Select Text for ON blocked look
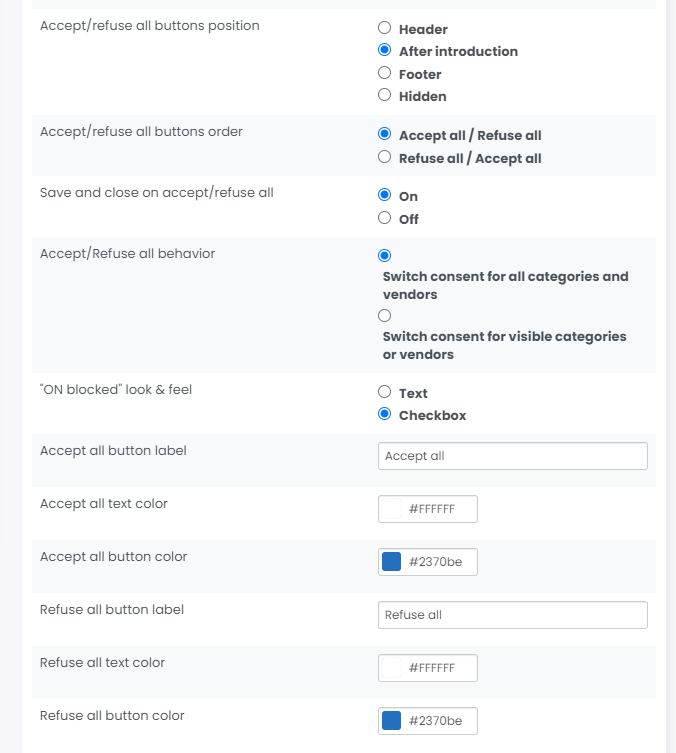The image size is (676, 753). [385, 392]
